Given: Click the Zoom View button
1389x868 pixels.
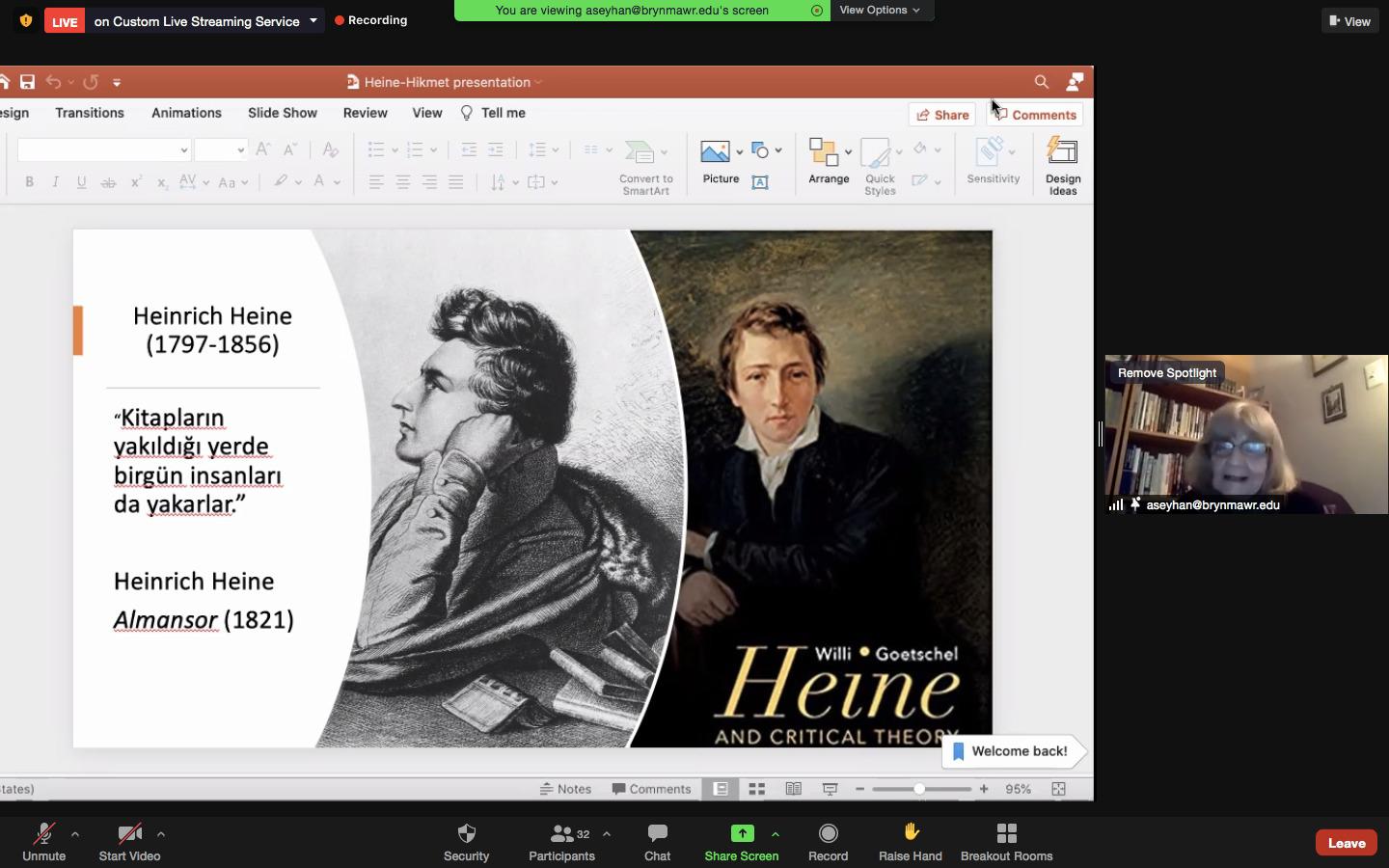Looking at the screenshot, I should click(1349, 21).
